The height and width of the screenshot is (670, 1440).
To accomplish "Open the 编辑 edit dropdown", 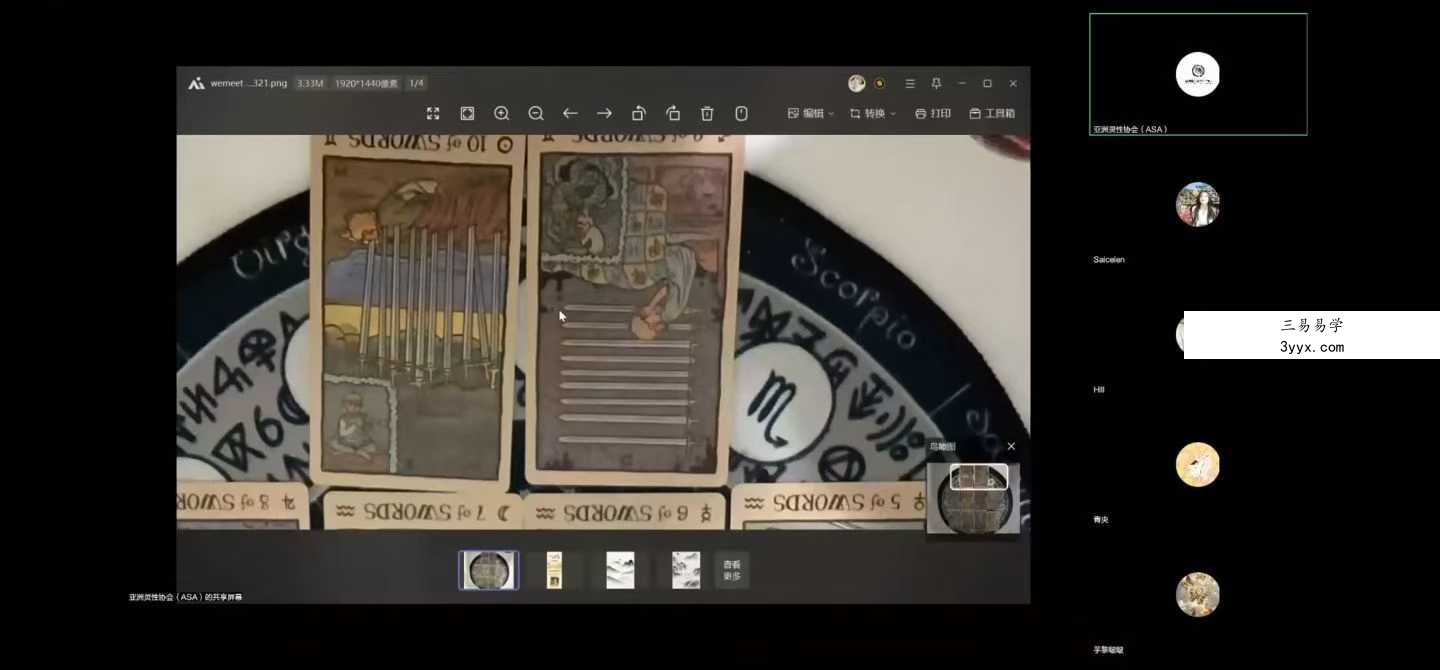I will pyautogui.click(x=811, y=113).
